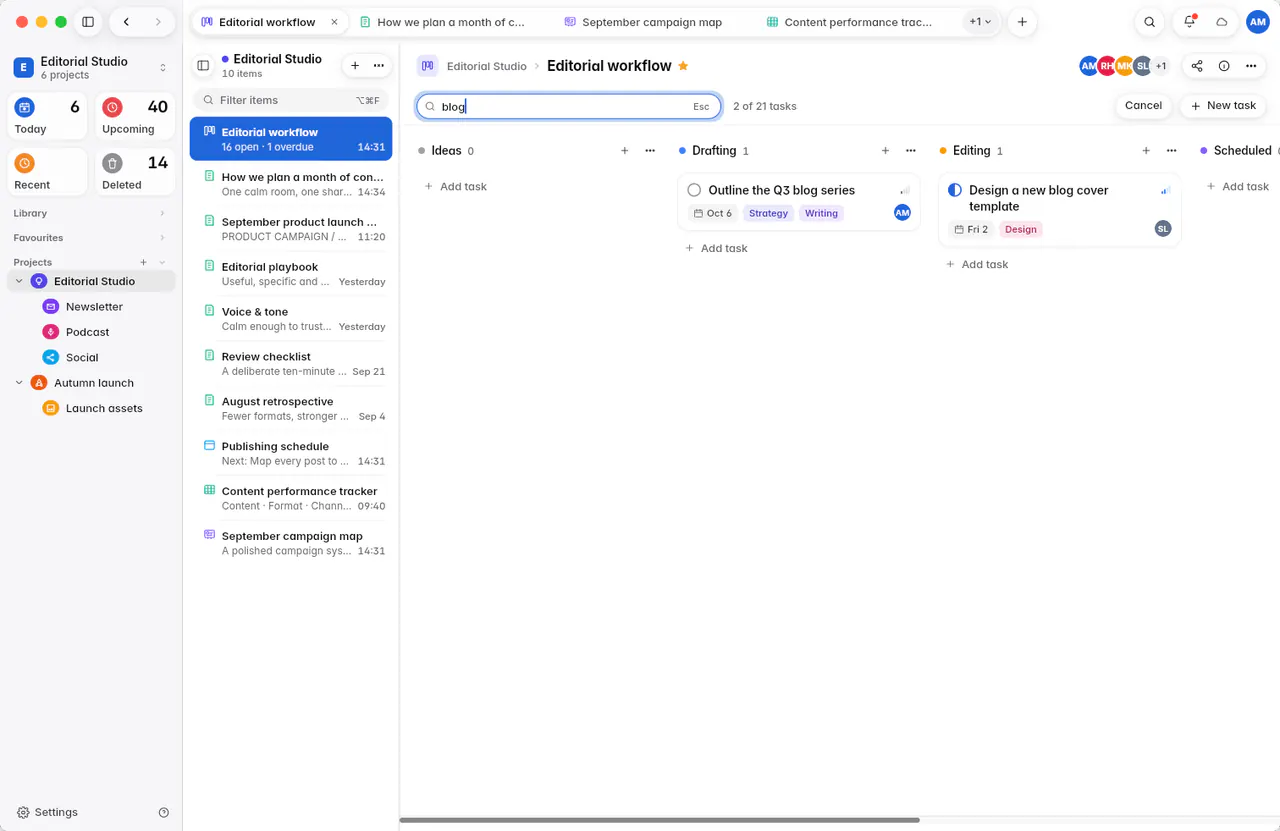The height and width of the screenshot is (831, 1280).
Task: Open the +1 hidden tabs dropdown
Action: click(x=980, y=22)
